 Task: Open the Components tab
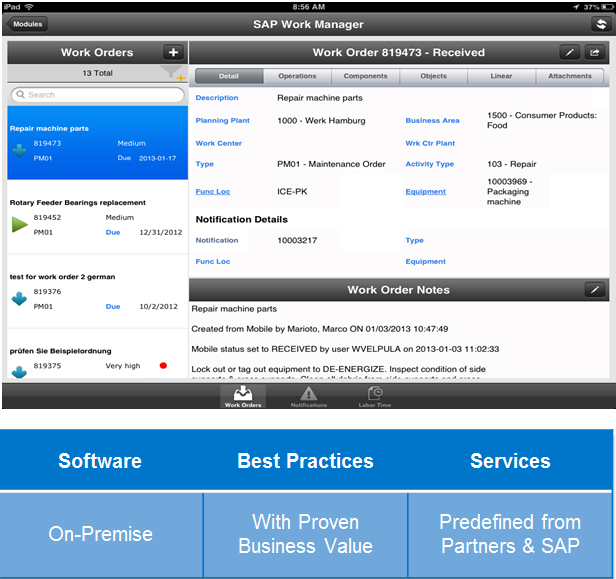[x=365, y=76]
